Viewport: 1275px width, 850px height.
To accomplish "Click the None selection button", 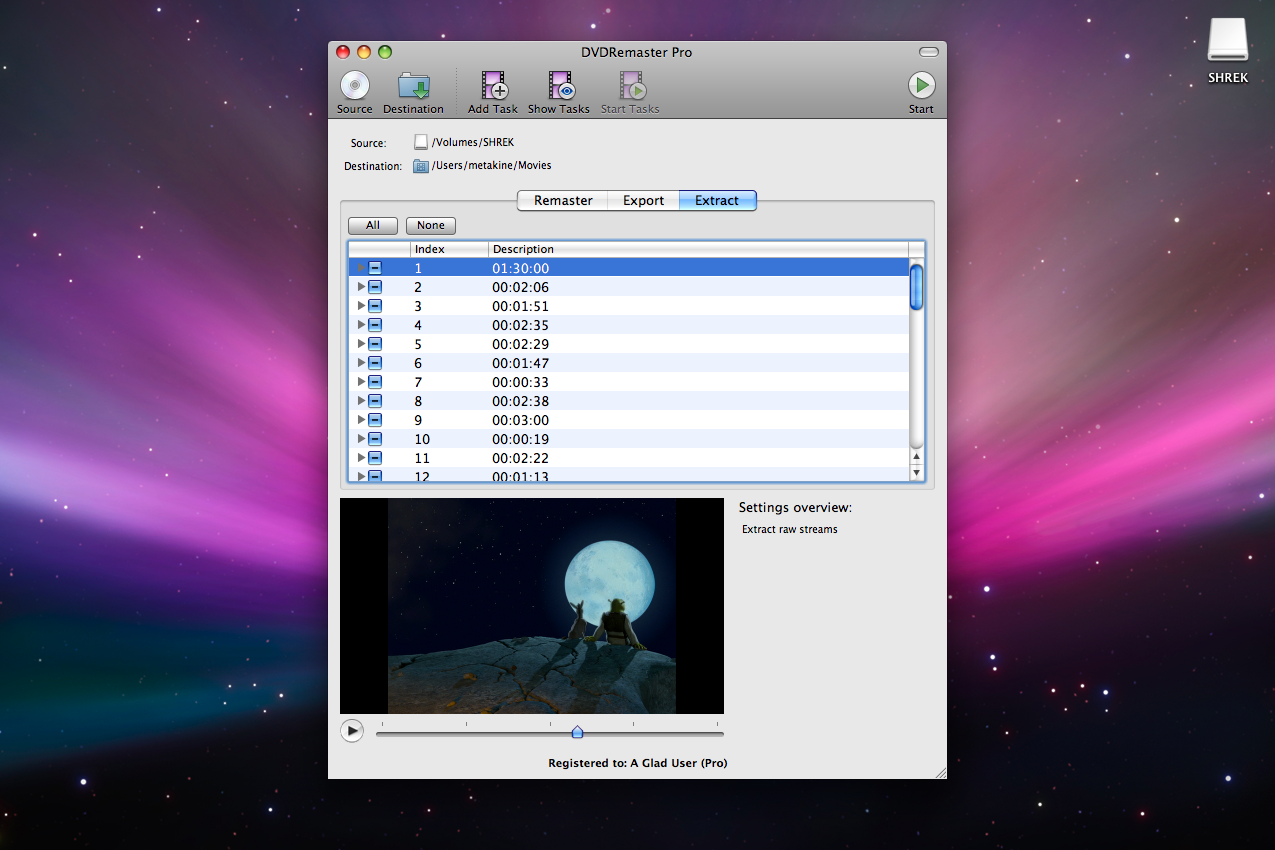I will click(431, 226).
